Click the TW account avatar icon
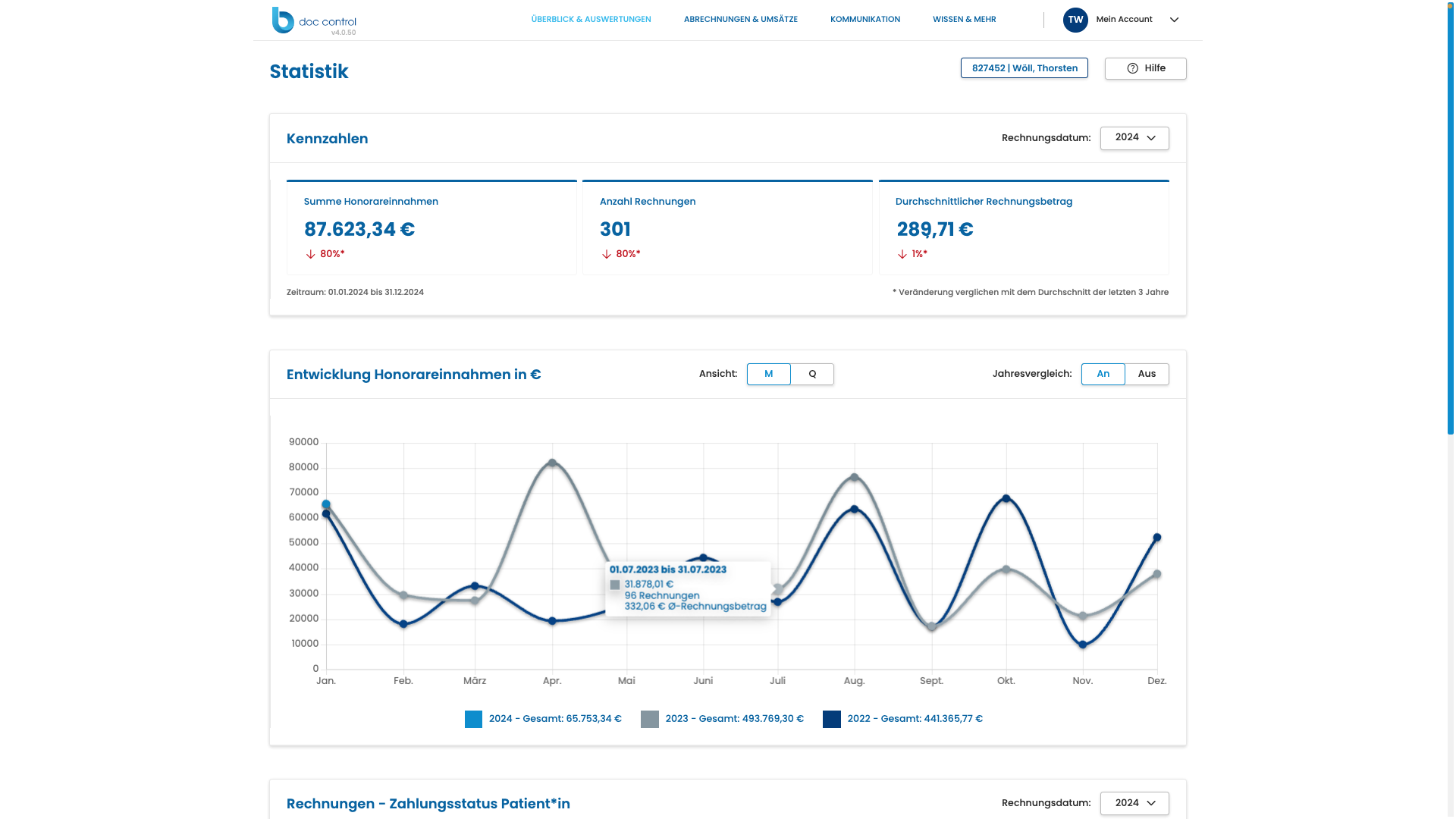1456x819 pixels. pyautogui.click(x=1075, y=20)
